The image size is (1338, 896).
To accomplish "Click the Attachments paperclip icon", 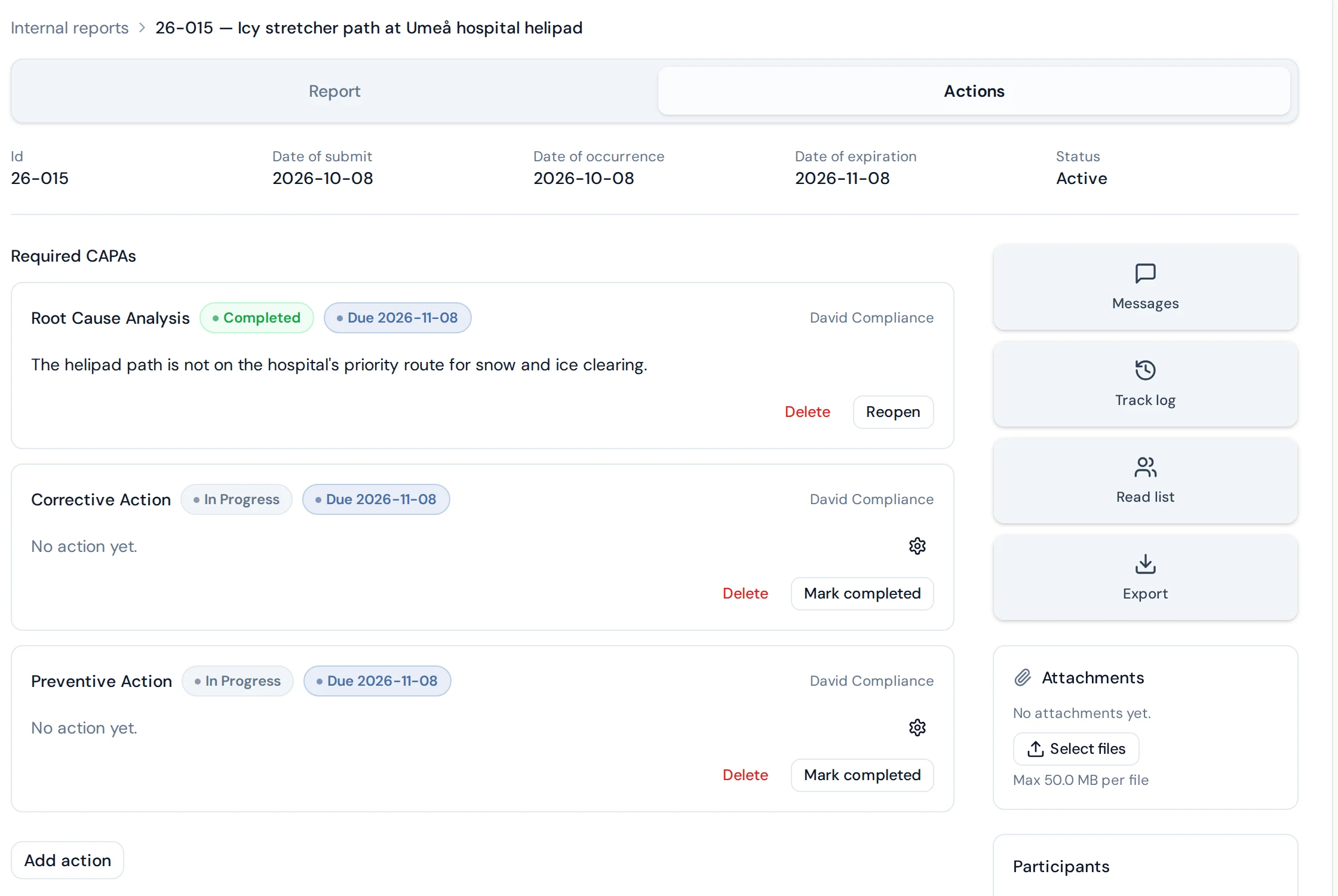I will coord(1023,677).
